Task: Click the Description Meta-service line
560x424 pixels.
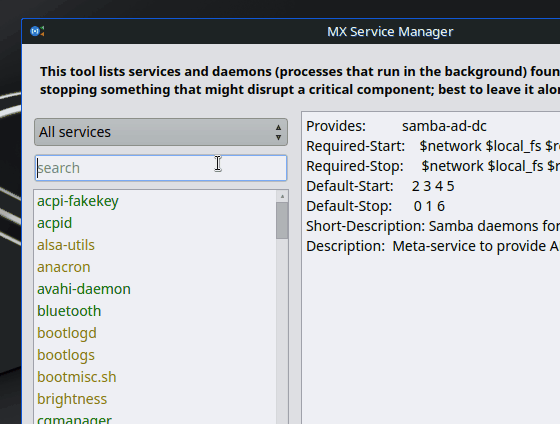Action: (x=433, y=246)
